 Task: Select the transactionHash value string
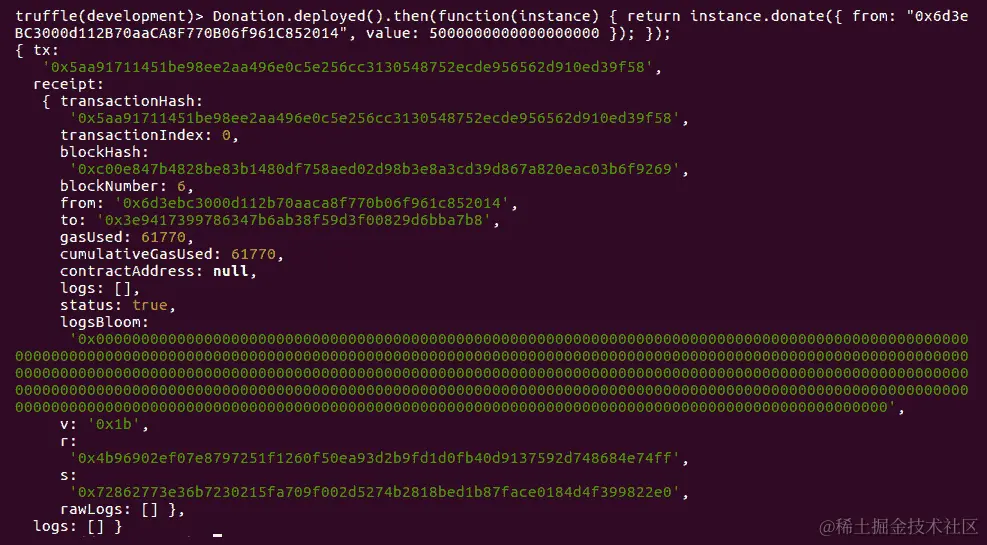coord(375,118)
